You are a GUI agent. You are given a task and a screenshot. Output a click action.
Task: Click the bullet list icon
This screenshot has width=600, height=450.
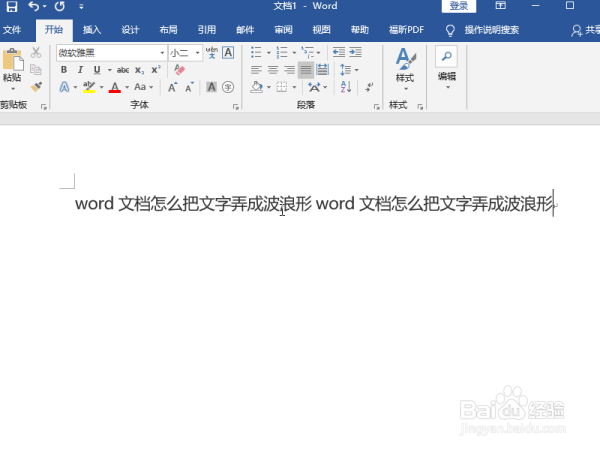coord(256,52)
